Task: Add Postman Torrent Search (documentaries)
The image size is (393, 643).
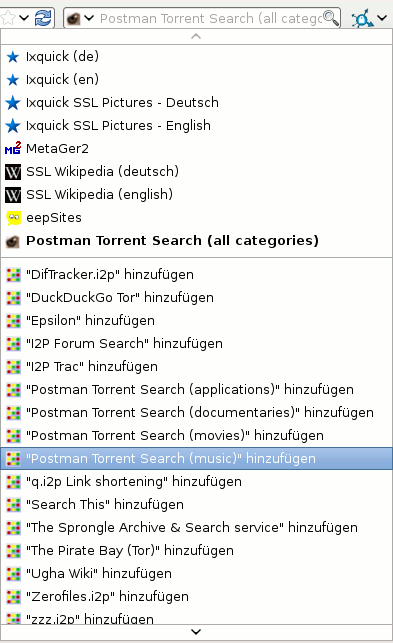Action: [196, 412]
